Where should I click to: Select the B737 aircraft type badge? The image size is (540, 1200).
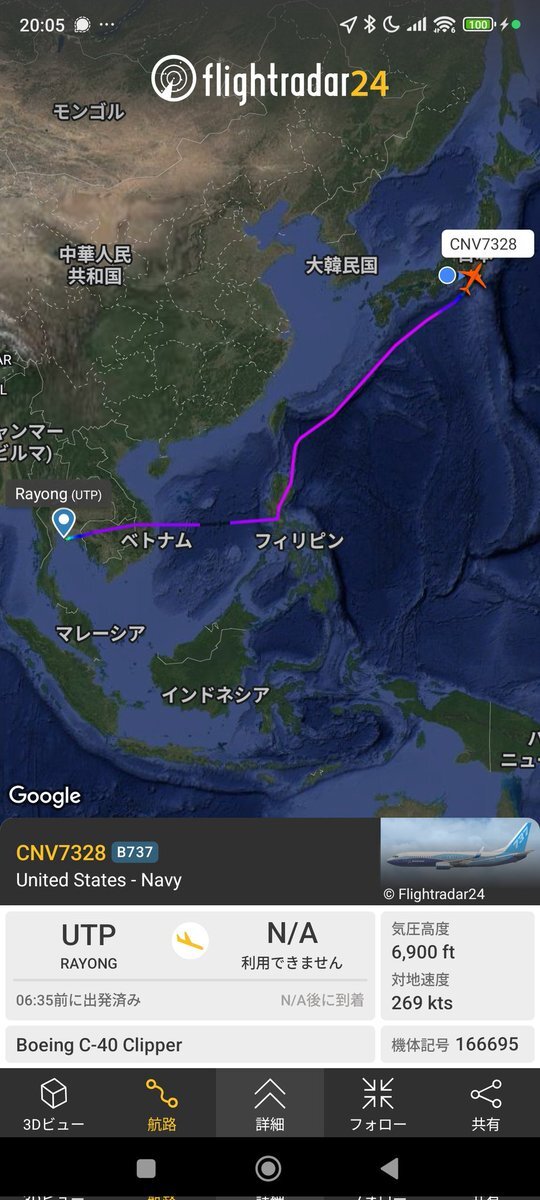click(x=135, y=852)
